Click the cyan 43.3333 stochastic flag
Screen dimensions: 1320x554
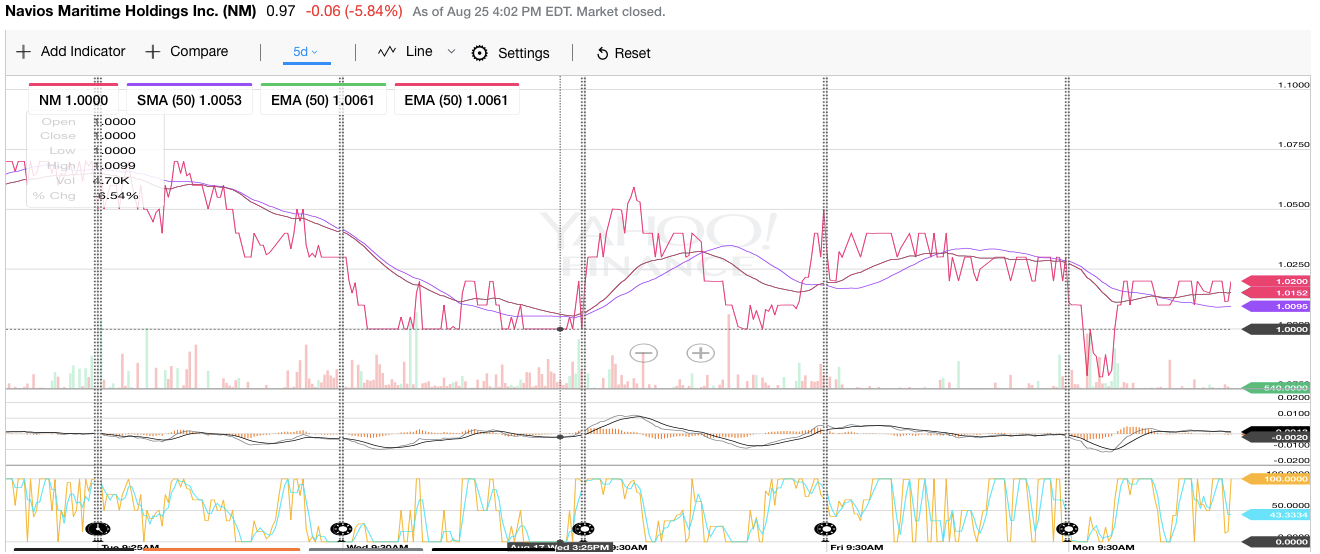tap(1274, 515)
